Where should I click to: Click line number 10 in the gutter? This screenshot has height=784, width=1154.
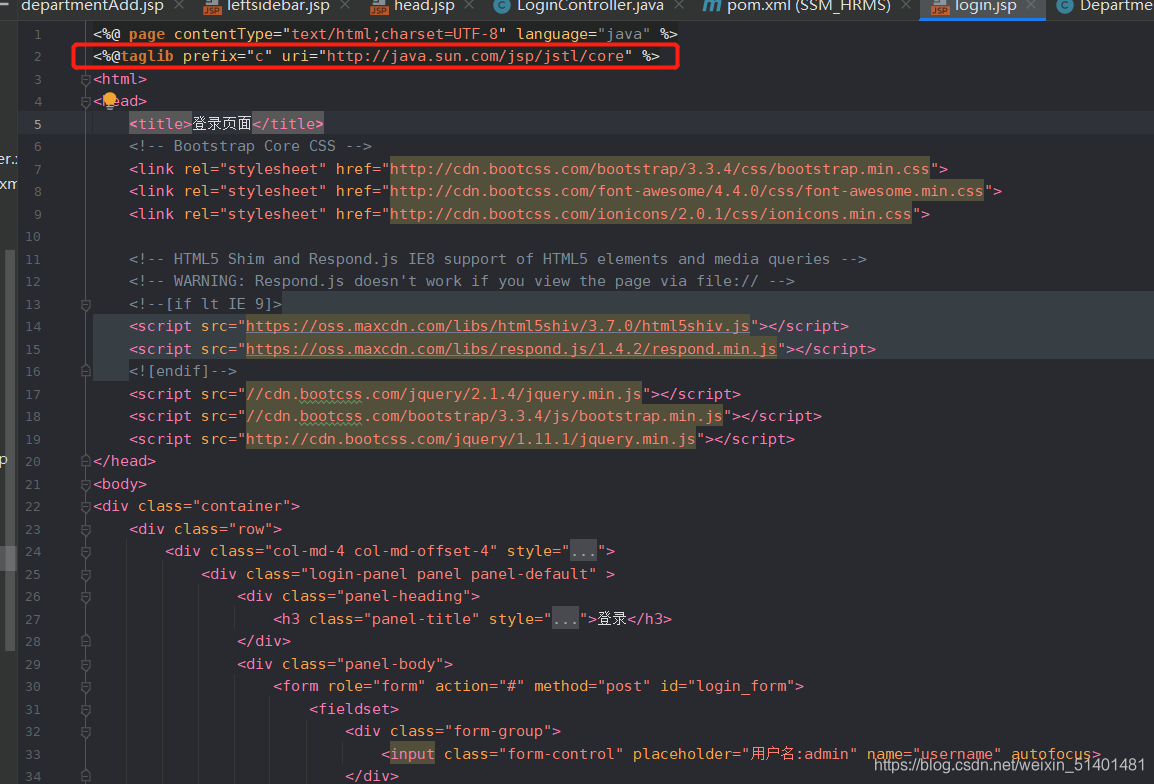pyautogui.click(x=33, y=236)
